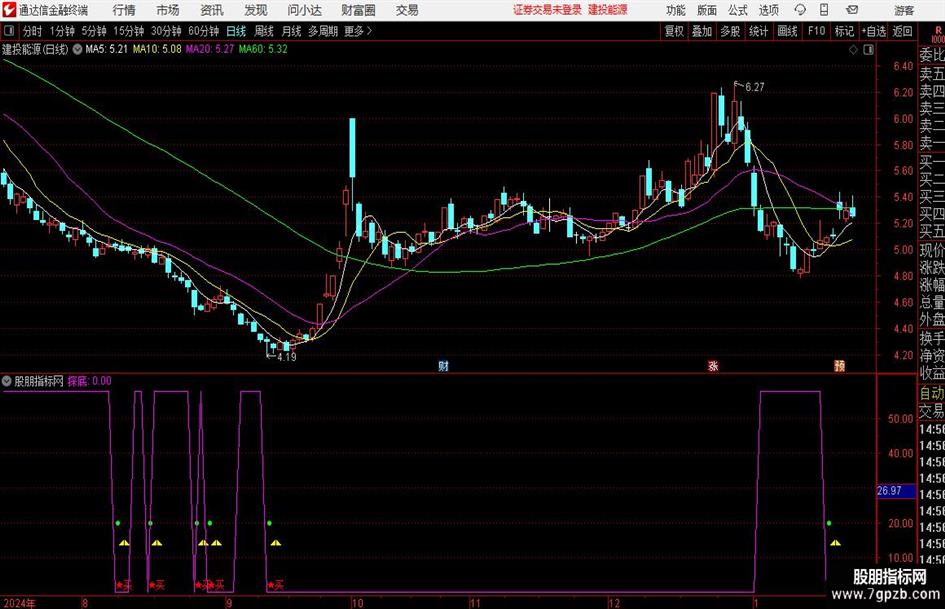Click the 4.19 low price label
945x609 pixels.
pyautogui.click(x=286, y=356)
